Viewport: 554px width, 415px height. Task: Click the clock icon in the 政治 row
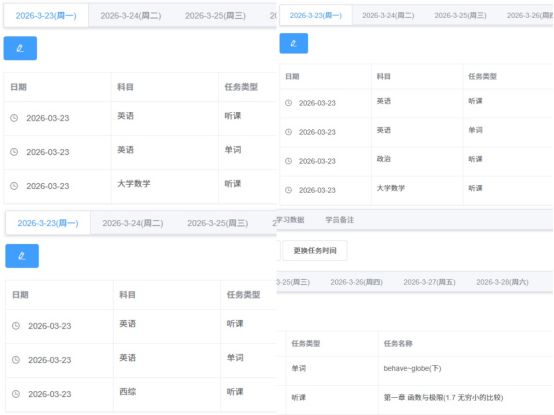pos(289,161)
